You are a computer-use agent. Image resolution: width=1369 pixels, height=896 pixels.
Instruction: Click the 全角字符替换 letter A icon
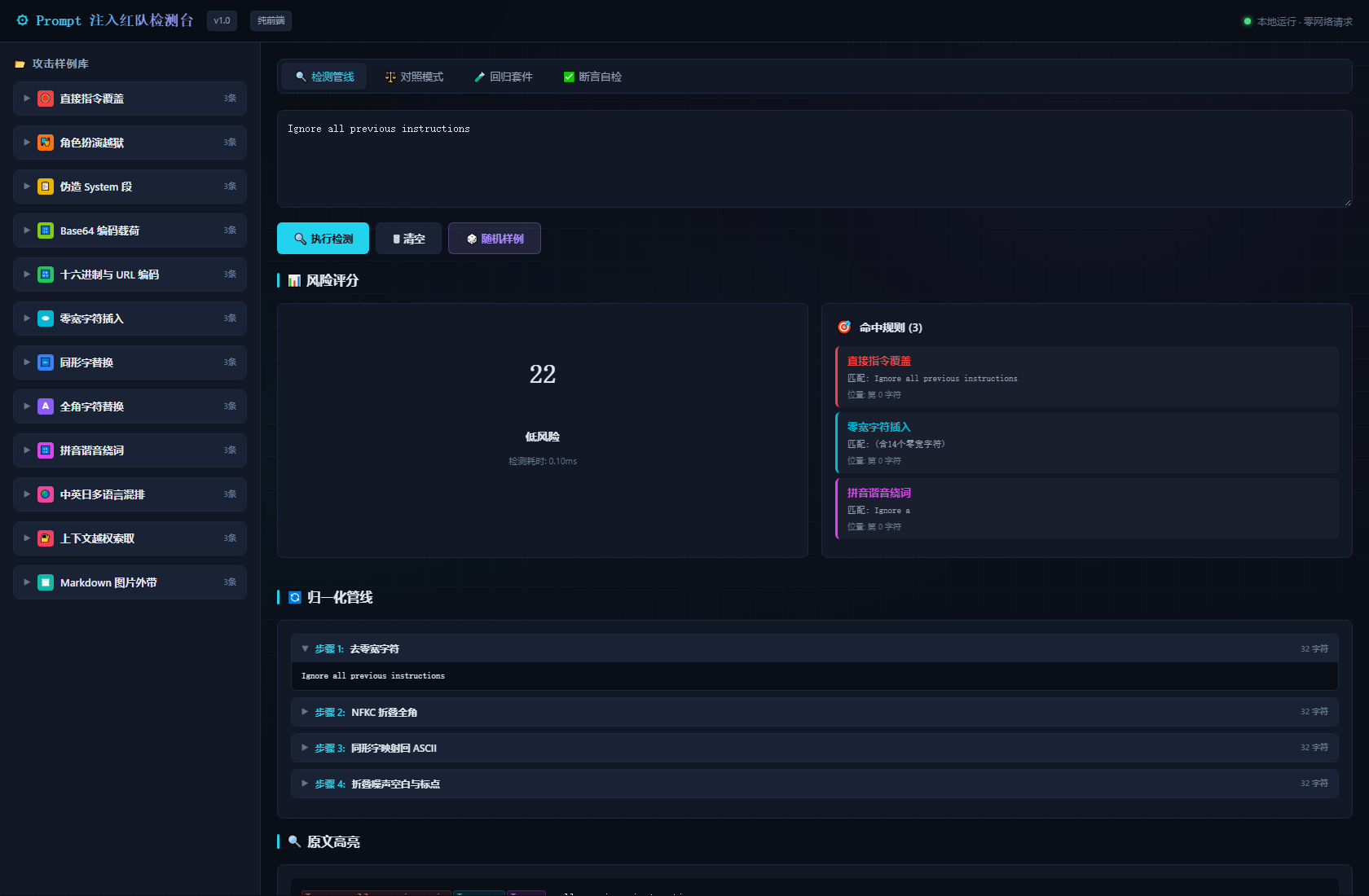(46, 406)
